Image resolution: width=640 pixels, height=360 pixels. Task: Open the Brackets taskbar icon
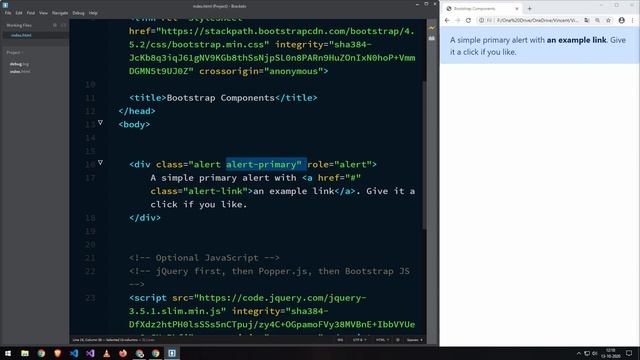coord(172,353)
